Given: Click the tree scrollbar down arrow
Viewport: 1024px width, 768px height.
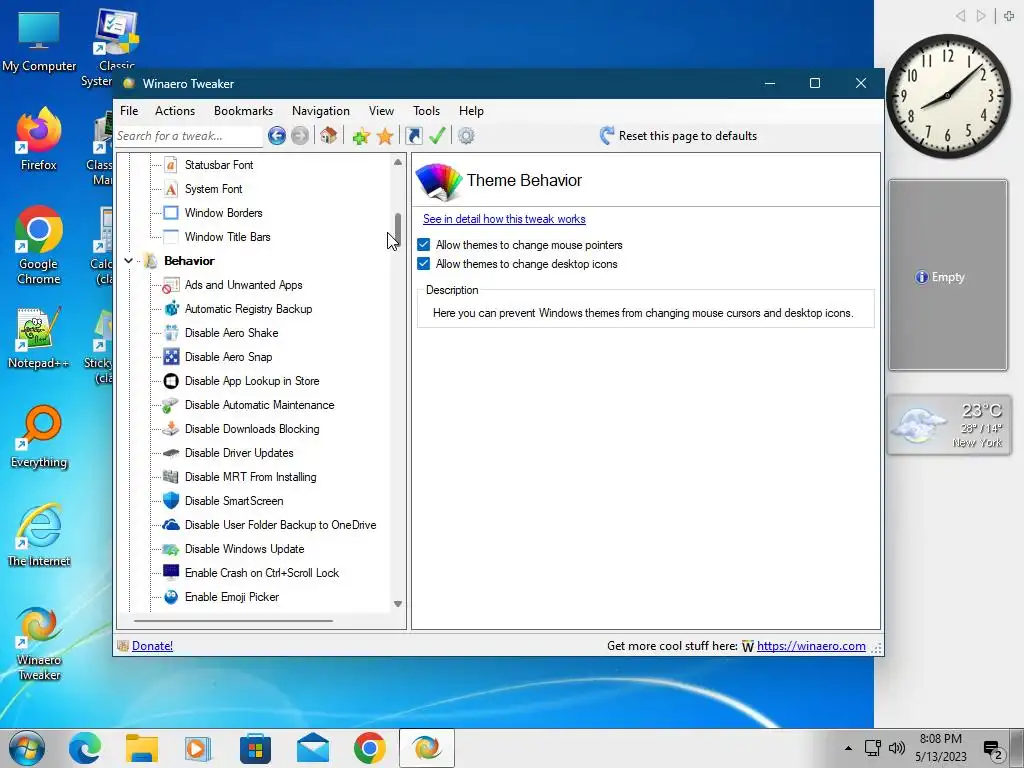Looking at the screenshot, I should click(x=398, y=604).
